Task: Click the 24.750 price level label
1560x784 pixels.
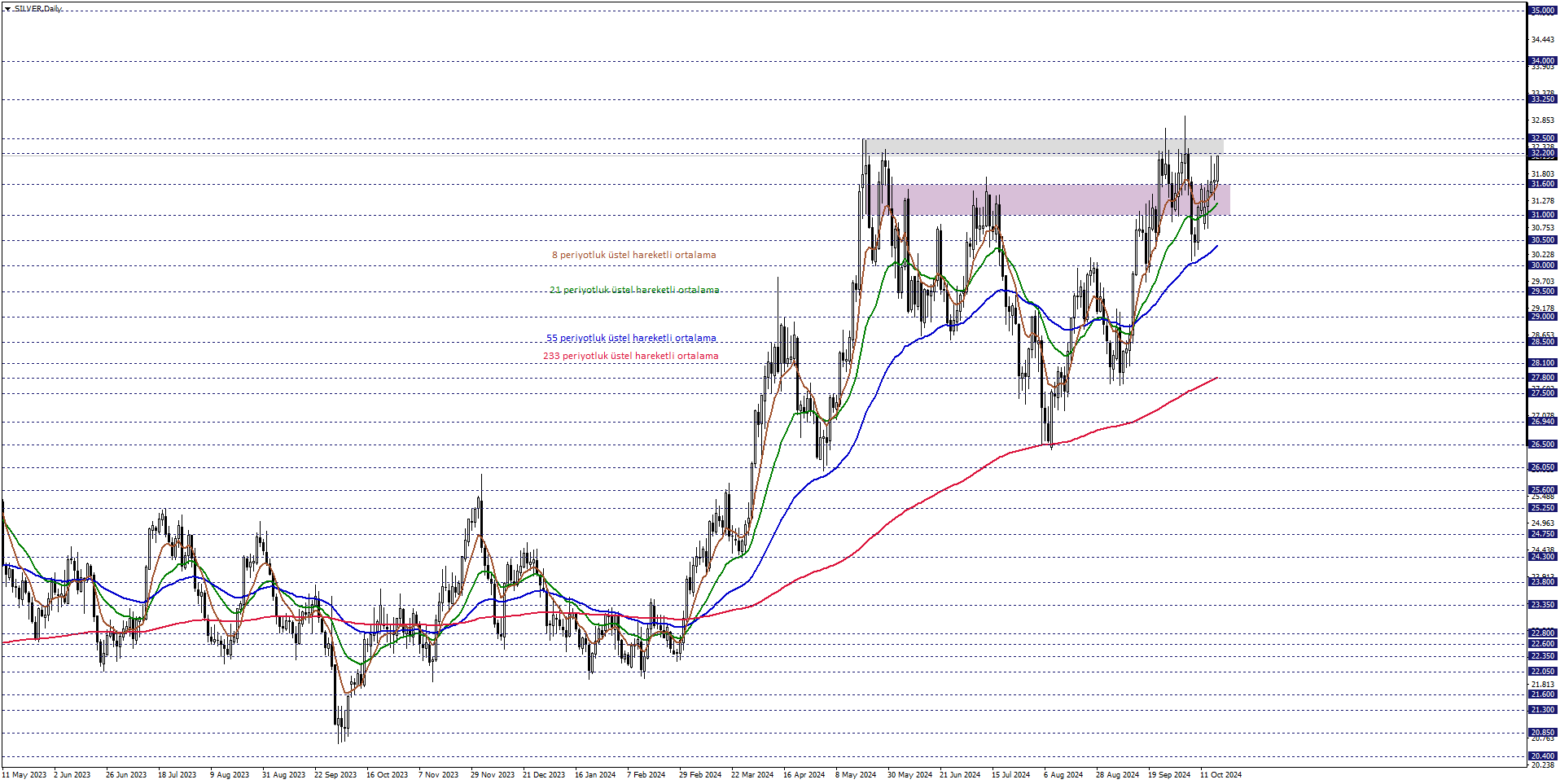Action: point(1543,534)
